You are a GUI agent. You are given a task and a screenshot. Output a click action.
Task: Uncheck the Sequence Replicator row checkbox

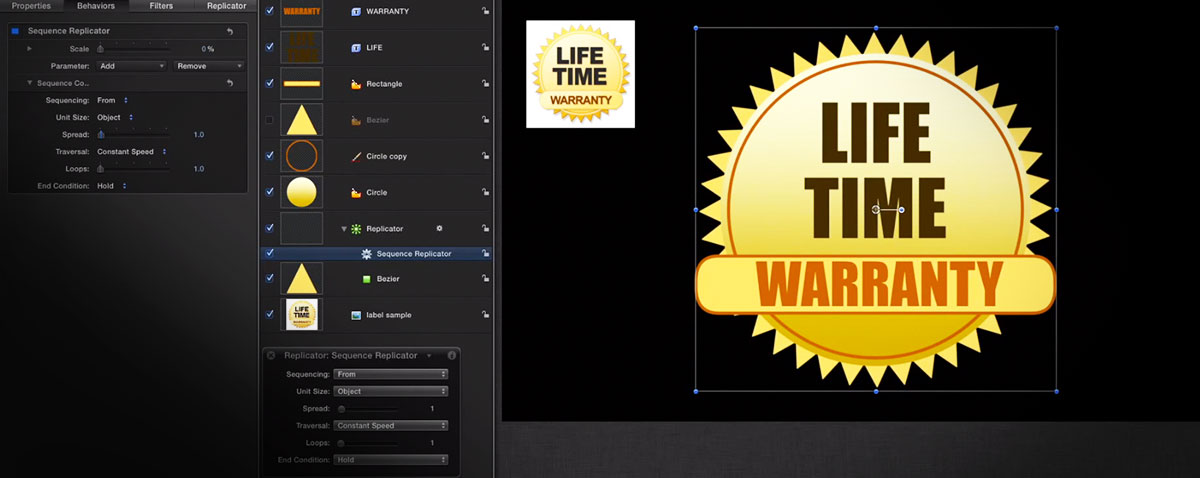click(270, 253)
